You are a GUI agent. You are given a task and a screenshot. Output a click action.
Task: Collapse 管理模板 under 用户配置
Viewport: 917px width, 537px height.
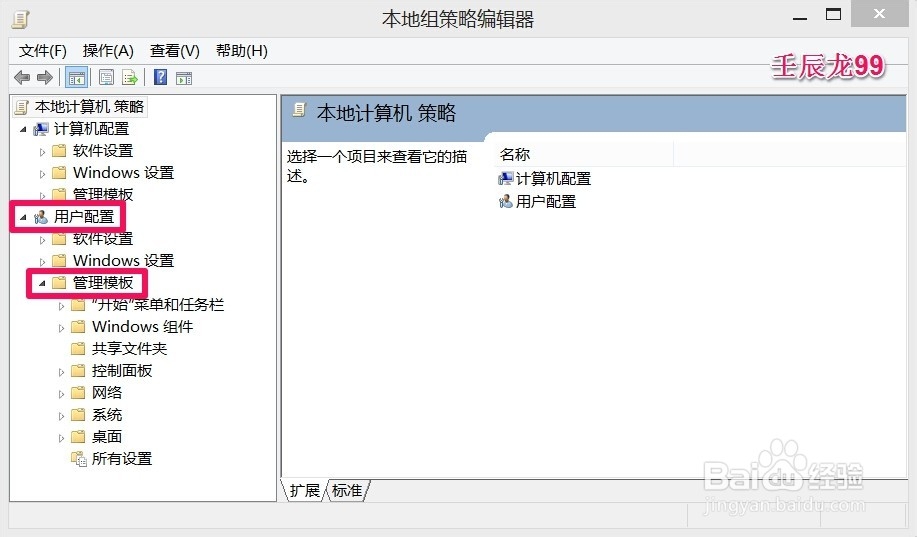(x=42, y=284)
